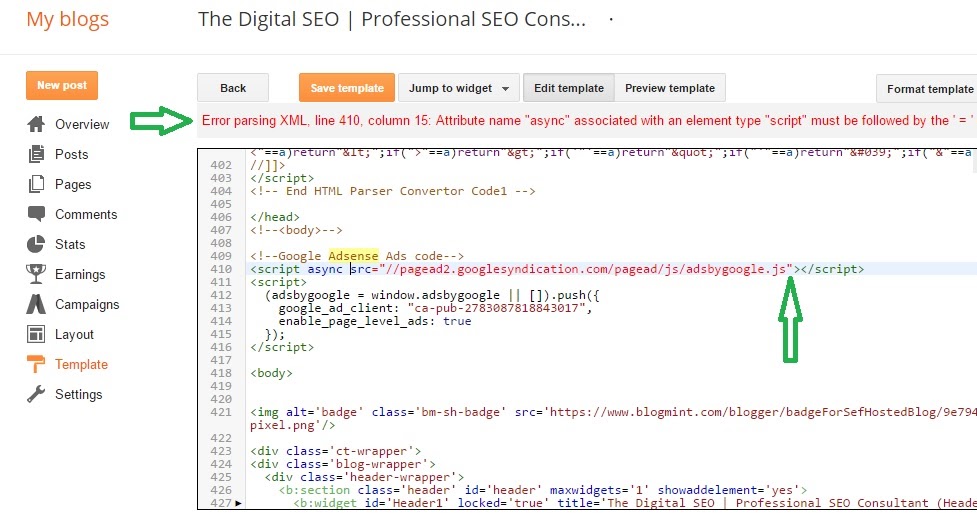Click the XML parsing error message
977x513 pixels.
click(587, 120)
